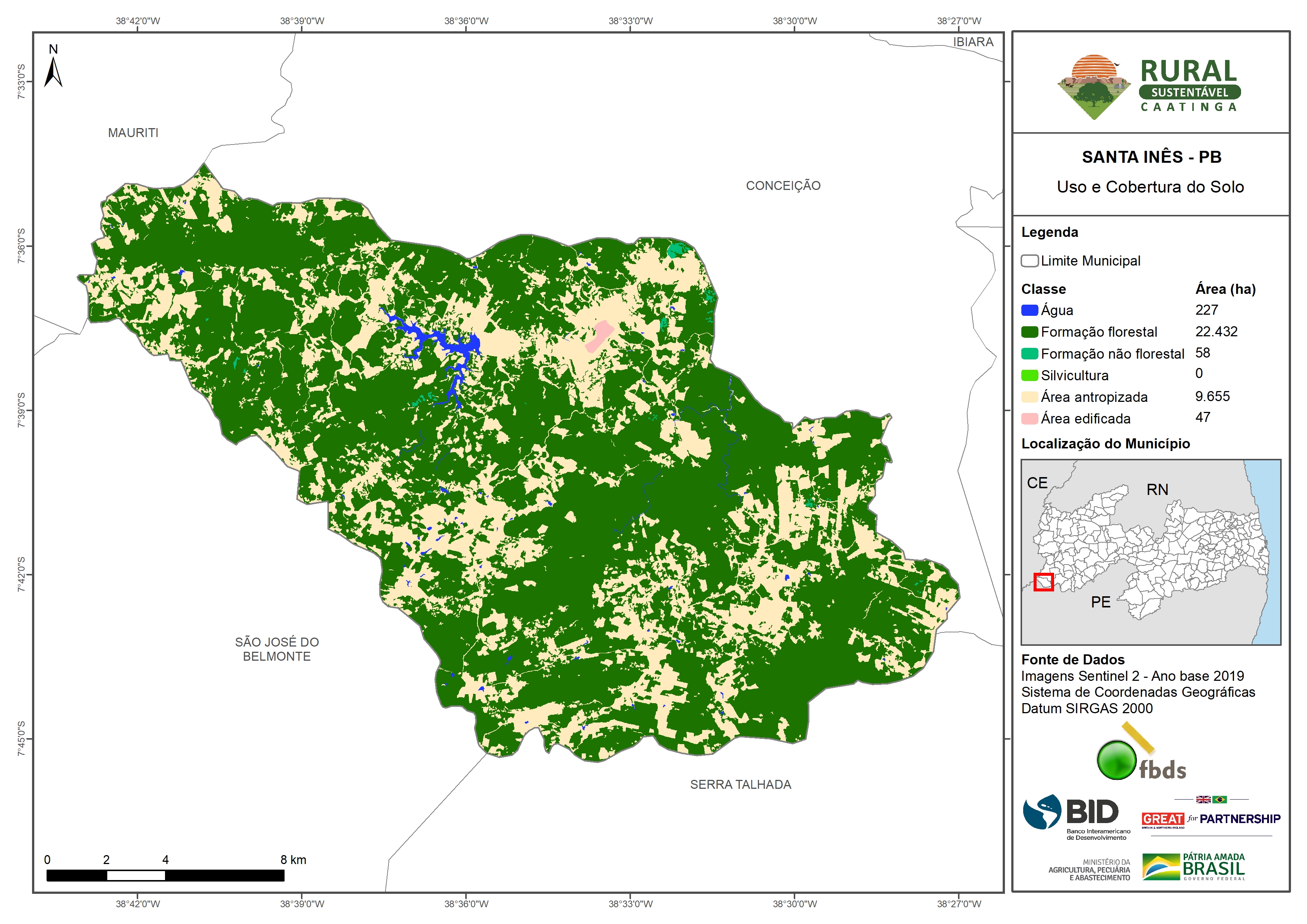Click the Silvicultura bright green swatch
Screen dimensions: 1307x924
coord(1029,375)
